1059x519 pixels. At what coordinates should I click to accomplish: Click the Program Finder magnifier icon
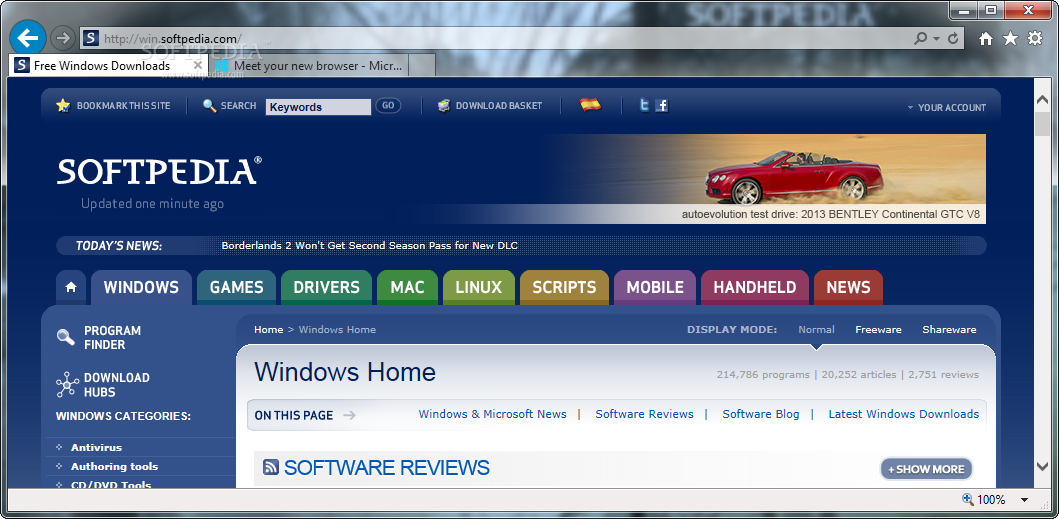pos(66,337)
